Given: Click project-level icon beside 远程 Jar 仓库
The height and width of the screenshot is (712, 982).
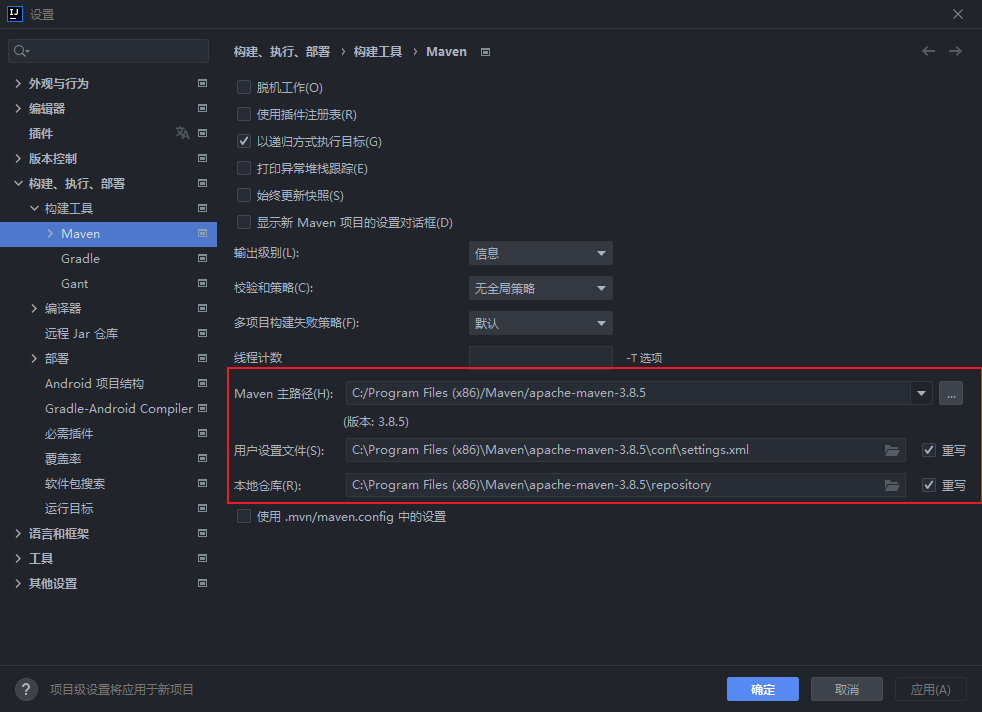Looking at the screenshot, I should point(202,333).
